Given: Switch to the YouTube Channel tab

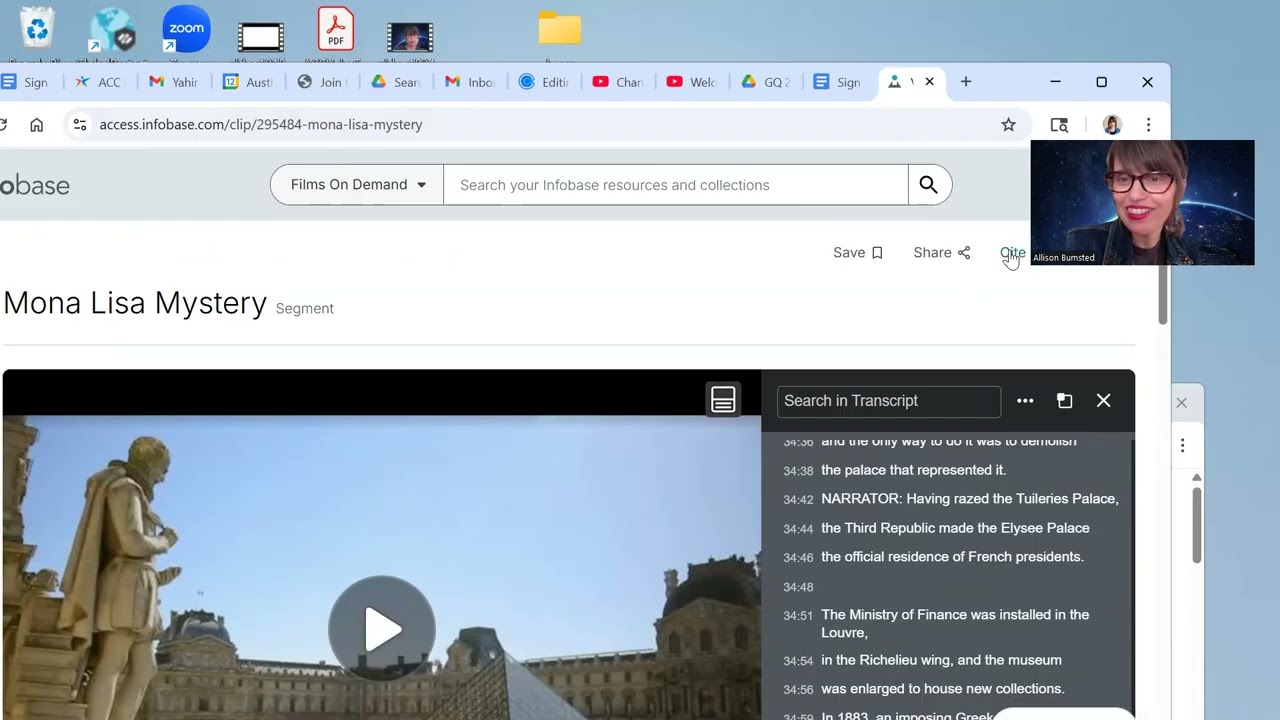Looking at the screenshot, I should (x=618, y=82).
